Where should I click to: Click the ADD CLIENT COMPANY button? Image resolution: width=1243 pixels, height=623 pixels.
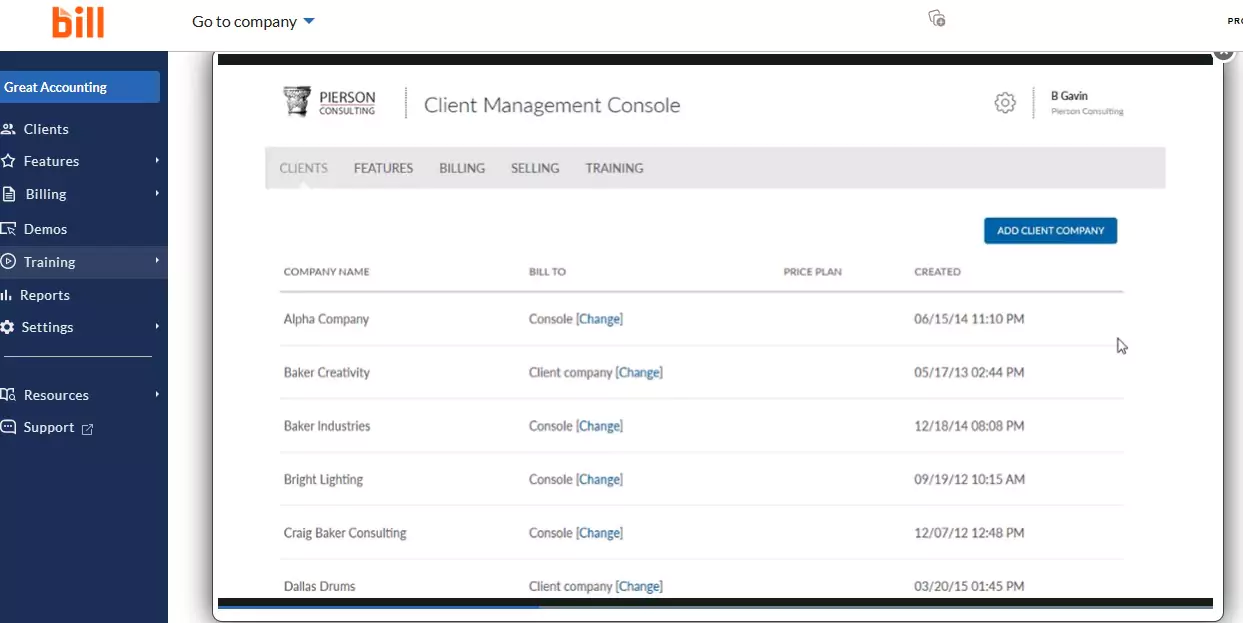[1050, 230]
